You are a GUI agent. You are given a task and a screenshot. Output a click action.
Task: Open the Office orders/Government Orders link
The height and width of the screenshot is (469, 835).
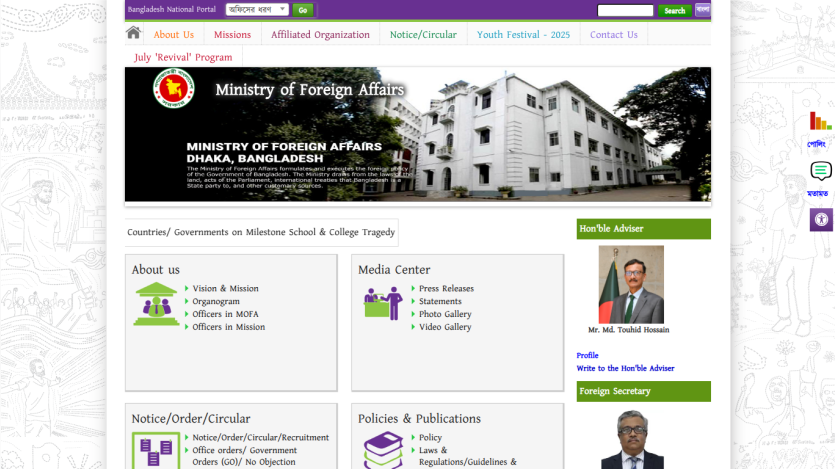click(x=244, y=456)
